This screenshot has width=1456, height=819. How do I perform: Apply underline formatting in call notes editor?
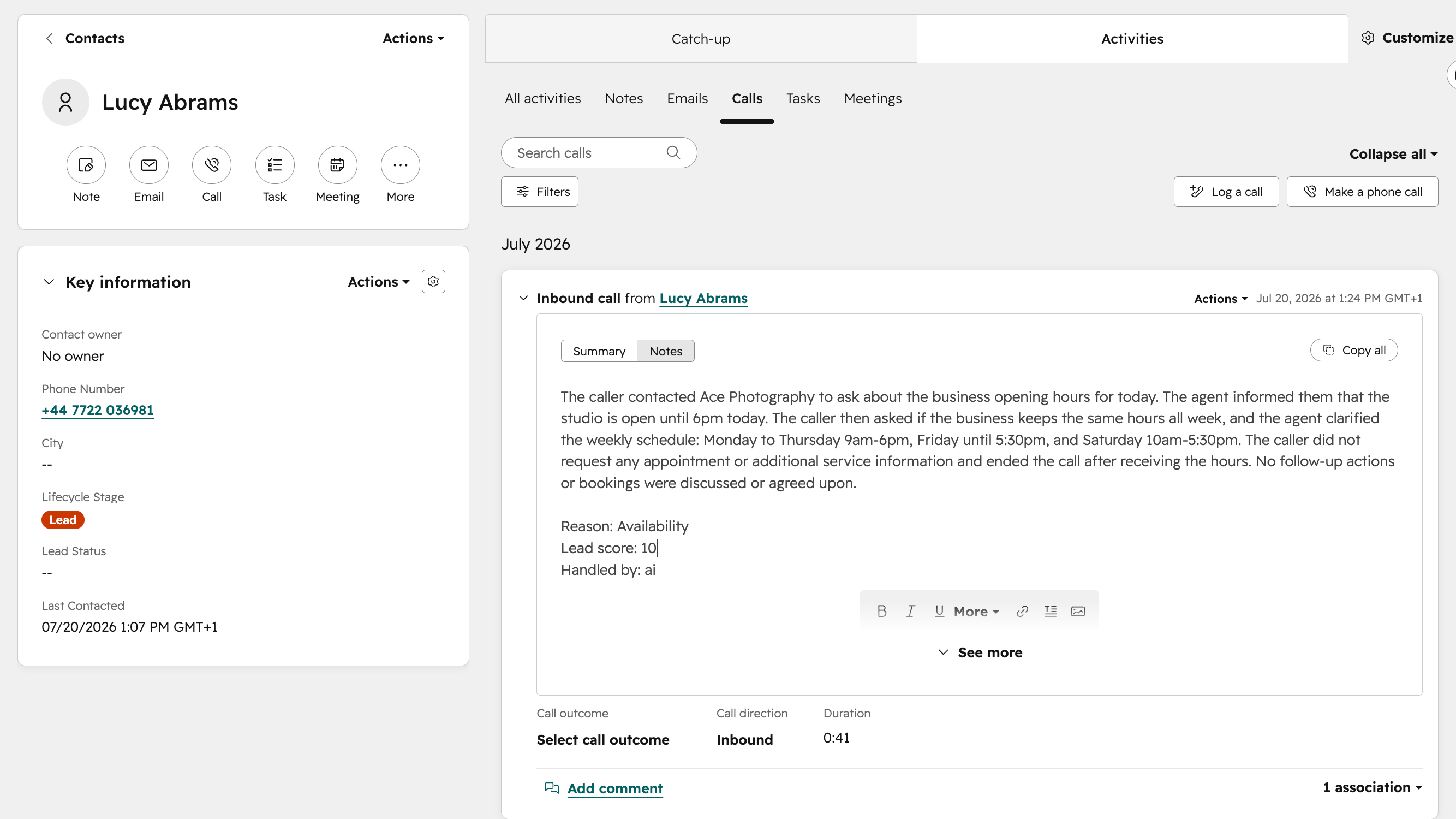tap(939, 611)
